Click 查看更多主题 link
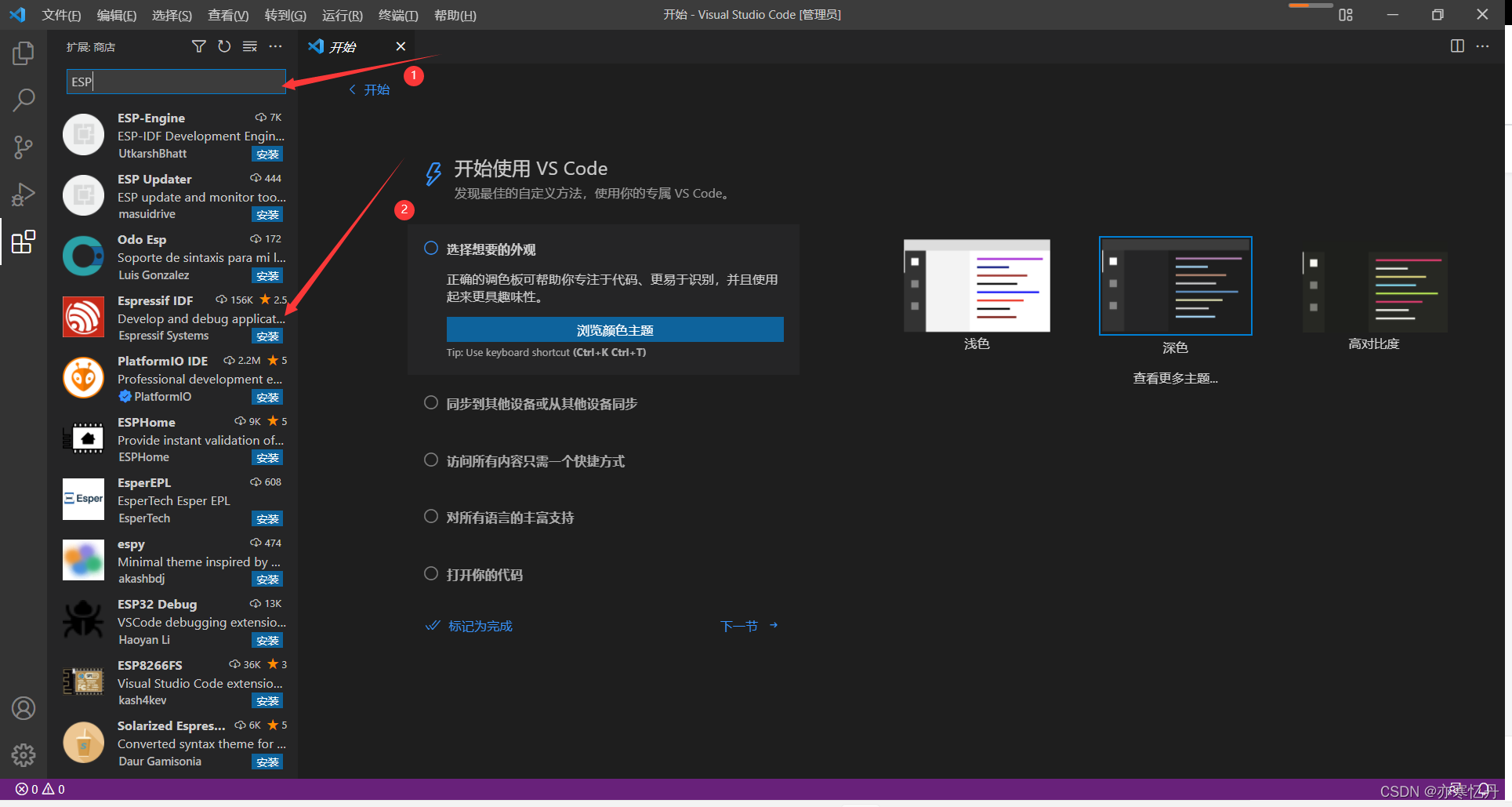 (x=1175, y=379)
